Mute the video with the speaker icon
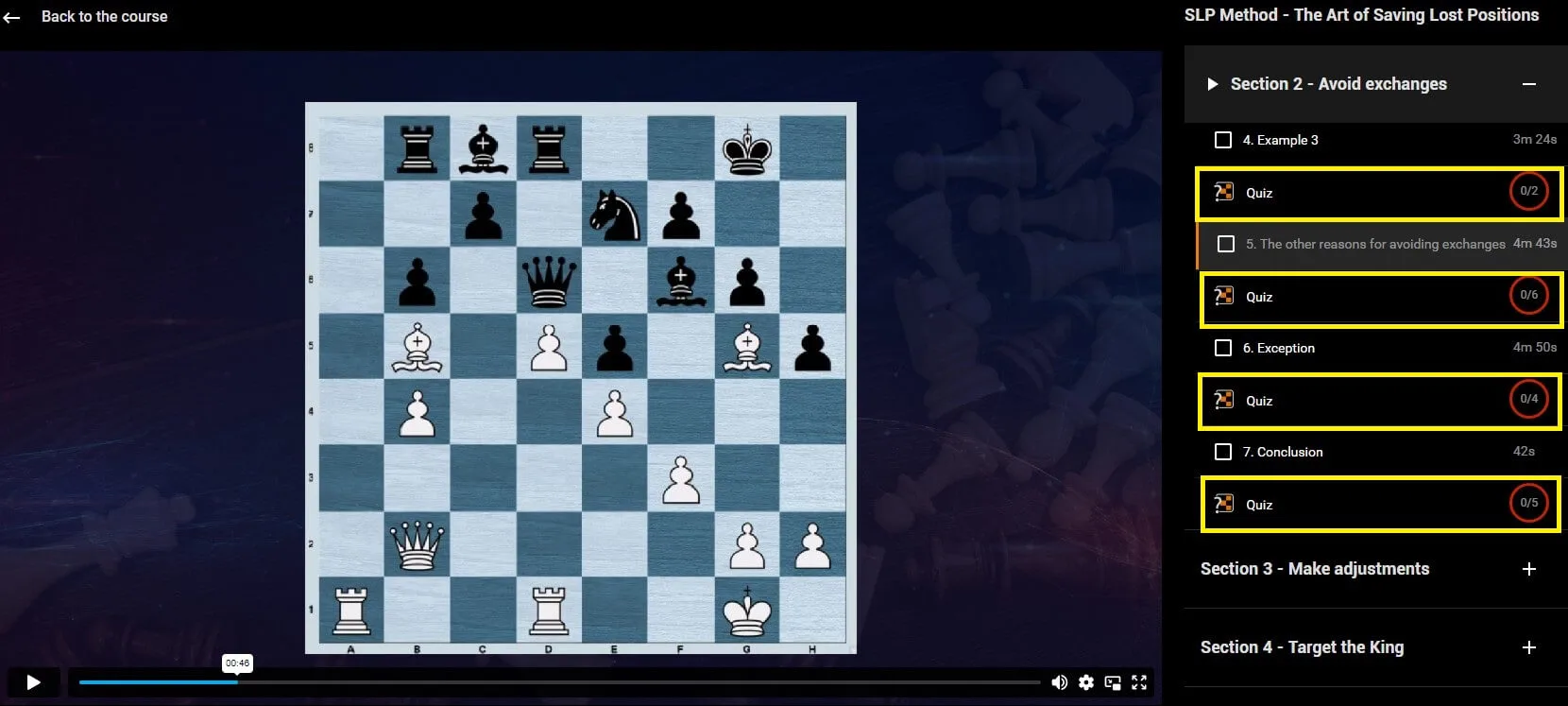Screen dimensions: 1568x706 tap(1059, 682)
